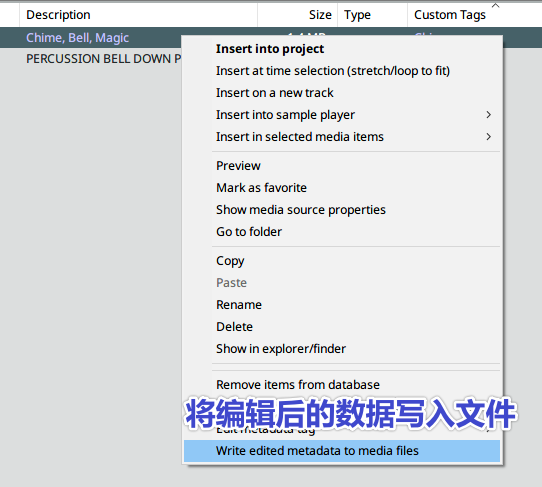
Task: Choose Insert on a new track
Action: 342,93
